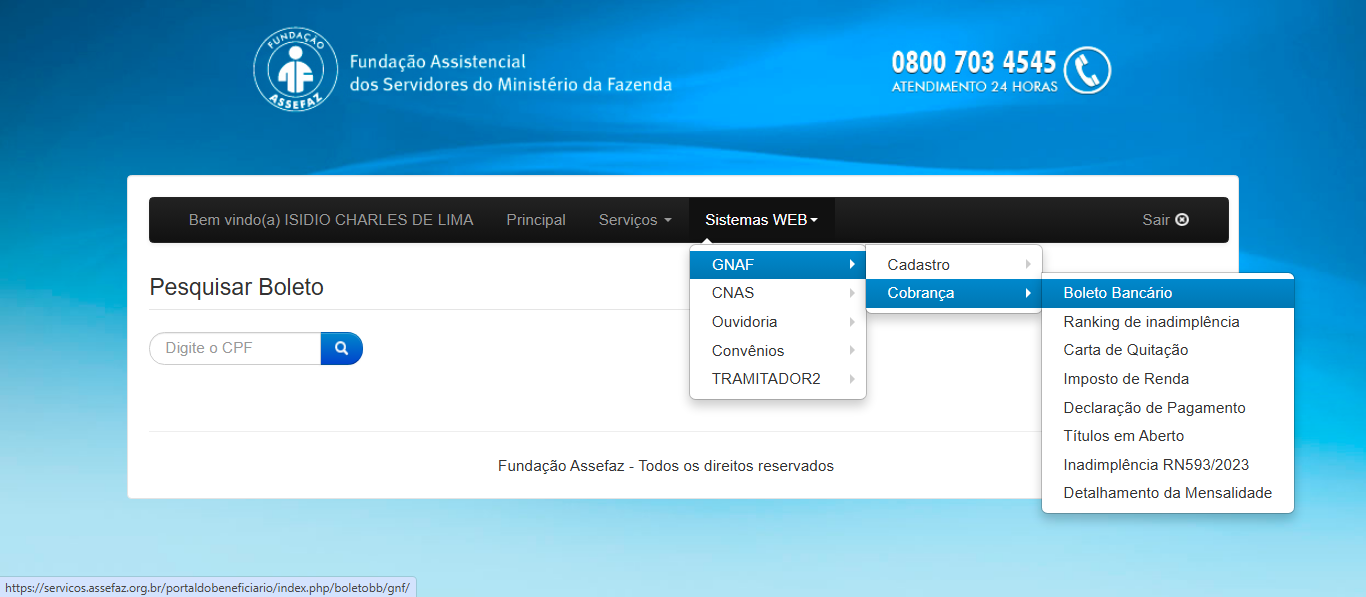Click the magnifier search button
Image resolution: width=1366 pixels, height=597 pixels.
point(341,348)
